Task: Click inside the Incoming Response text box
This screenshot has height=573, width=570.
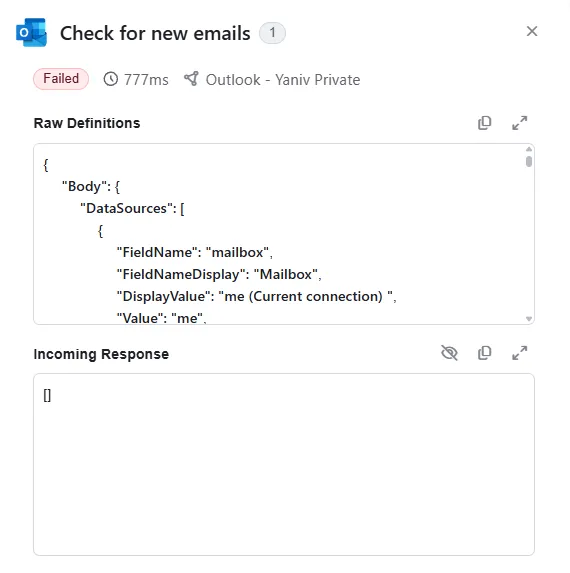Action: coord(284,464)
